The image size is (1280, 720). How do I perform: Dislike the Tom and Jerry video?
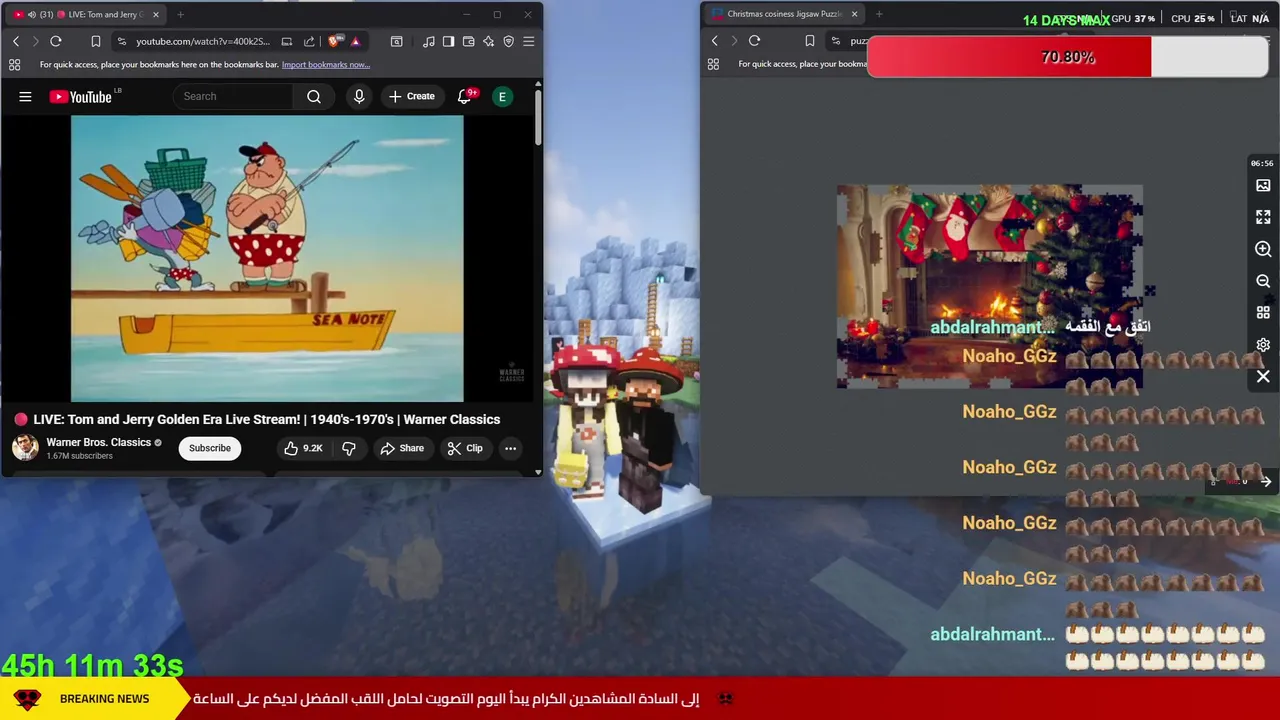coord(349,448)
